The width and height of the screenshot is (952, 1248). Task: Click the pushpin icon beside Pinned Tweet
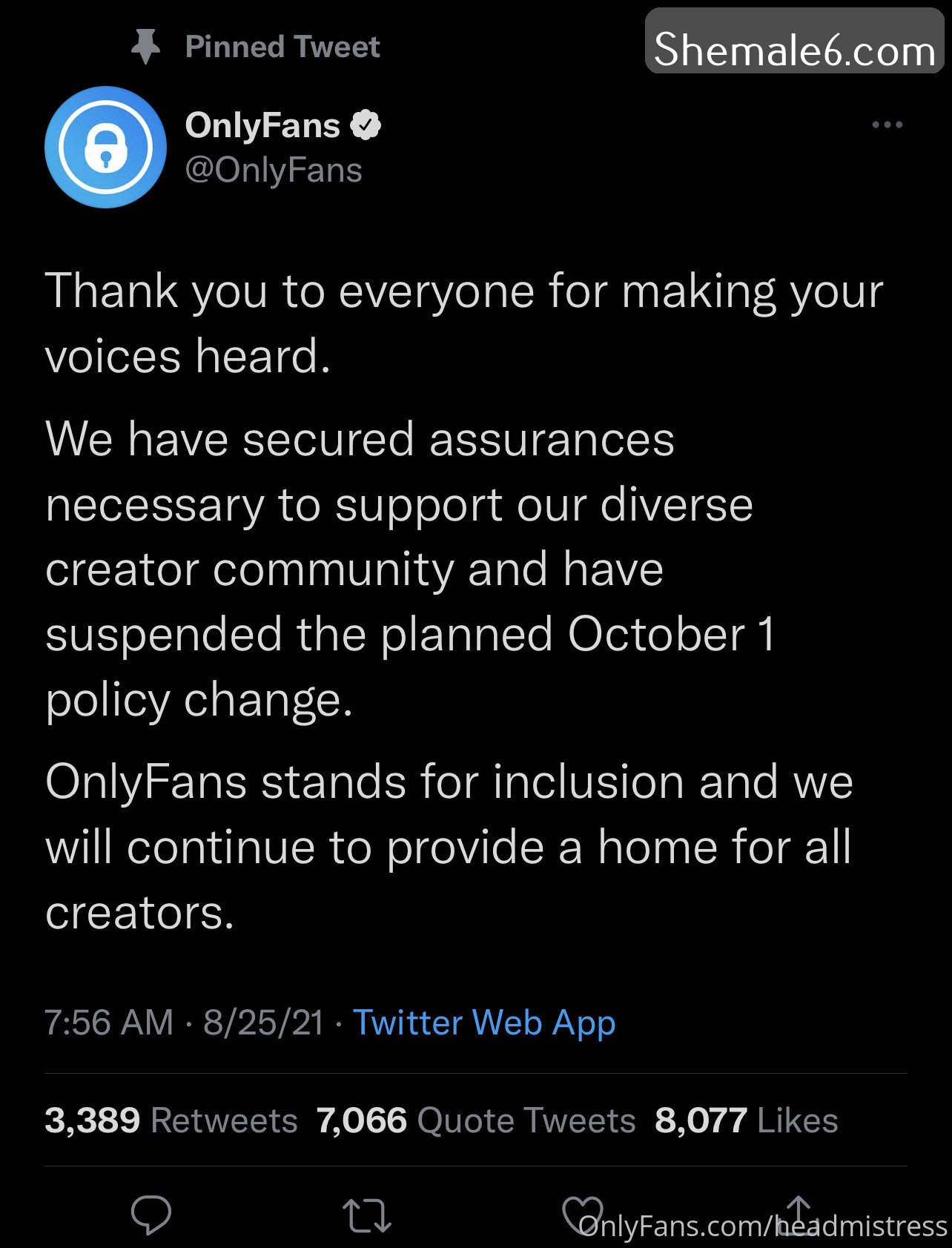(x=145, y=47)
